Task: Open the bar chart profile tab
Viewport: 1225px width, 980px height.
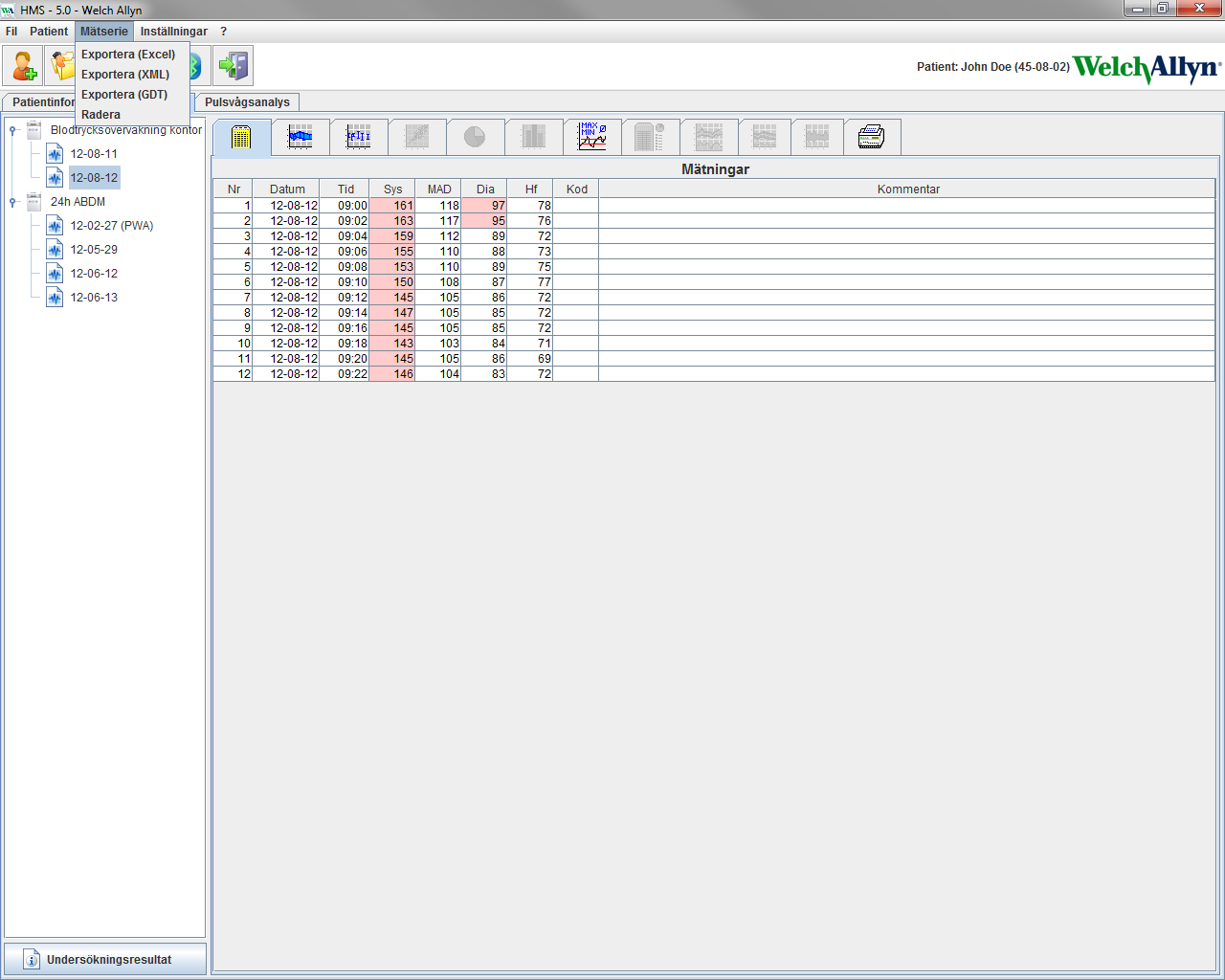Action: click(x=359, y=137)
